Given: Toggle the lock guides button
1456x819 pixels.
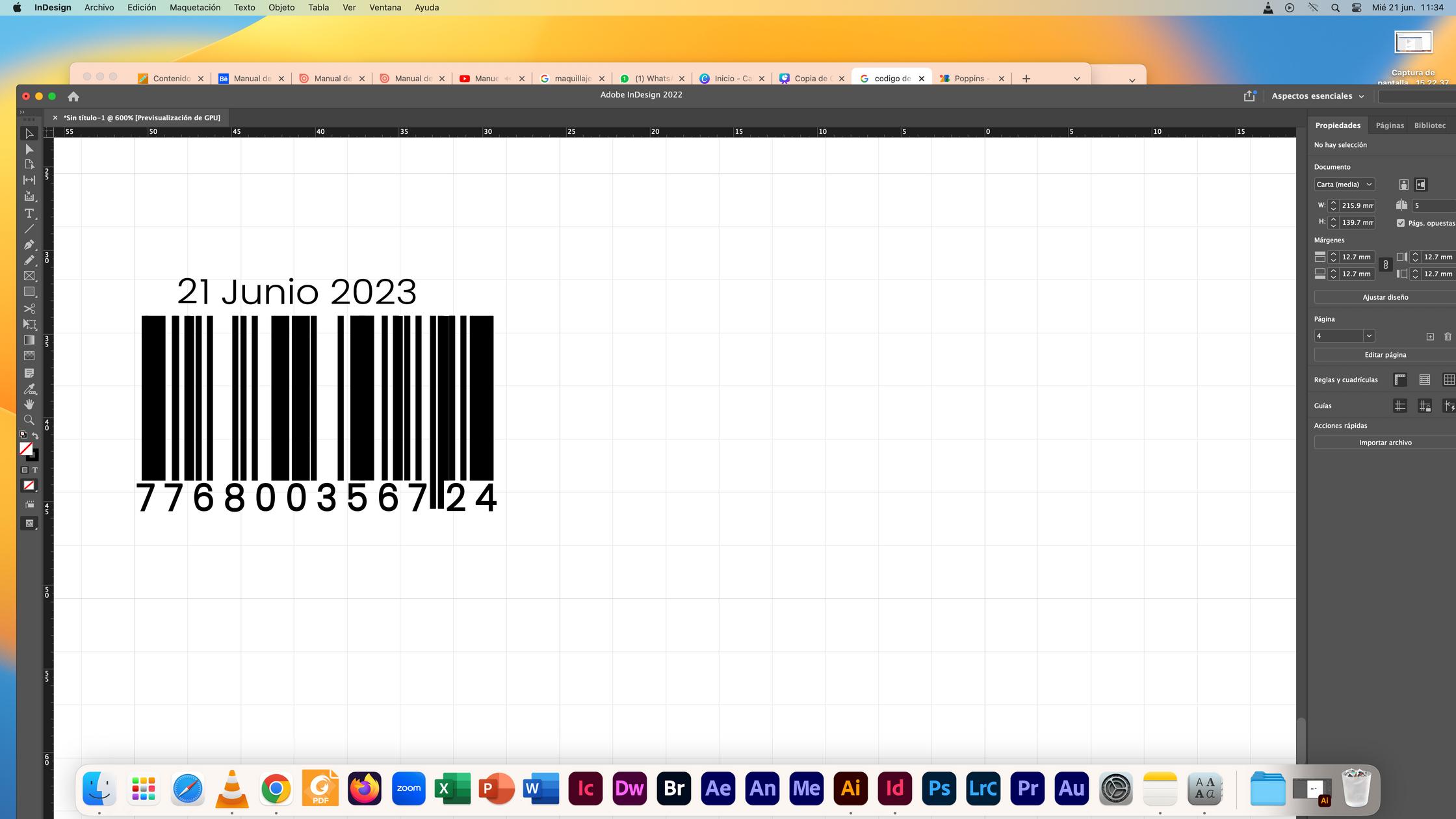Looking at the screenshot, I should [x=1425, y=406].
